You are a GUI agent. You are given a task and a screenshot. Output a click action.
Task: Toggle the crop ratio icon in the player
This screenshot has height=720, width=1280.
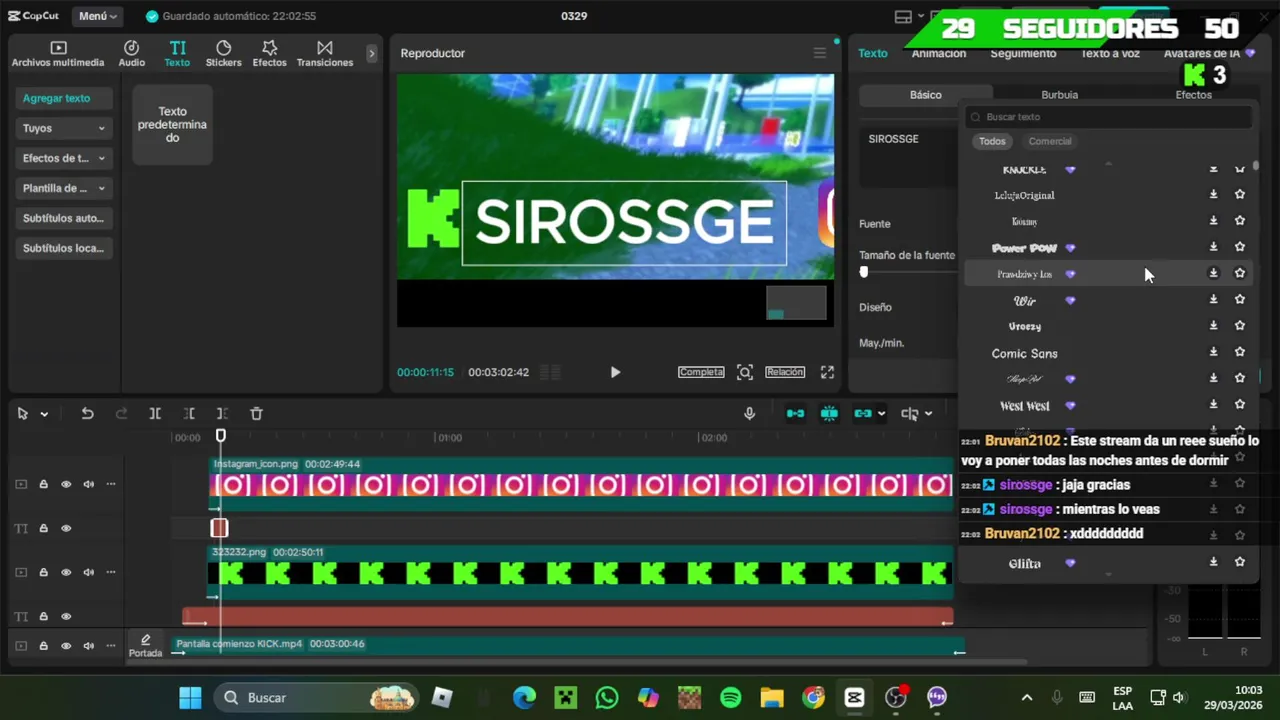[744, 372]
